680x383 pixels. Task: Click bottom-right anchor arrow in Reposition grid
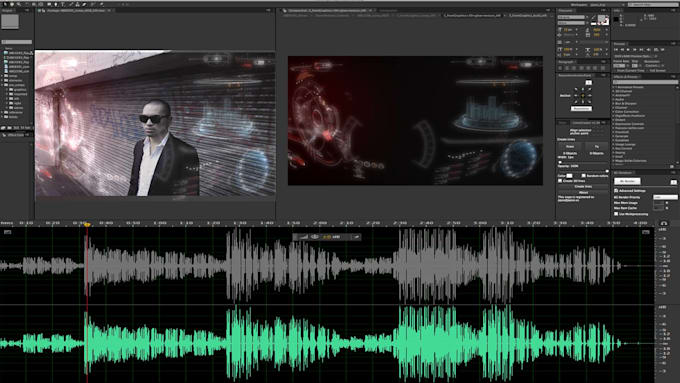(x=589, y=101)
